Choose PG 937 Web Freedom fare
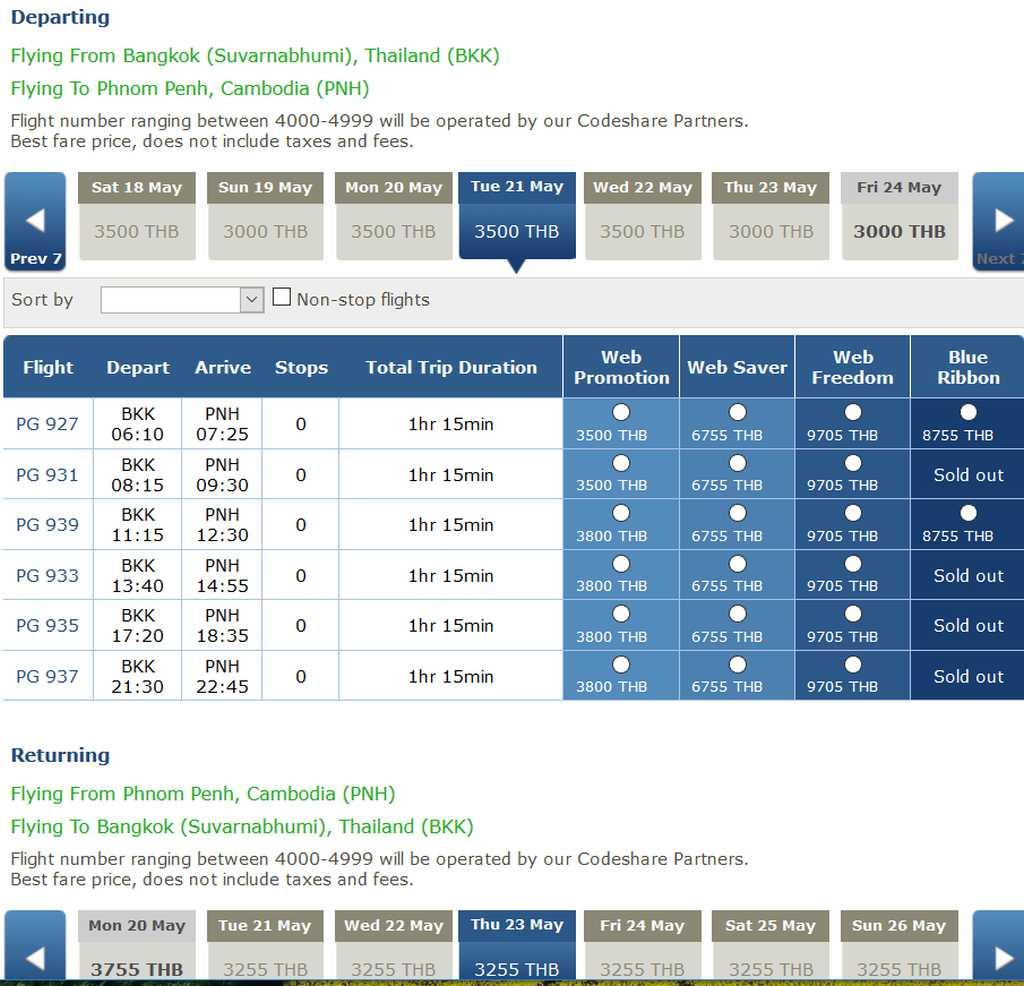 (x=853, y=665)
